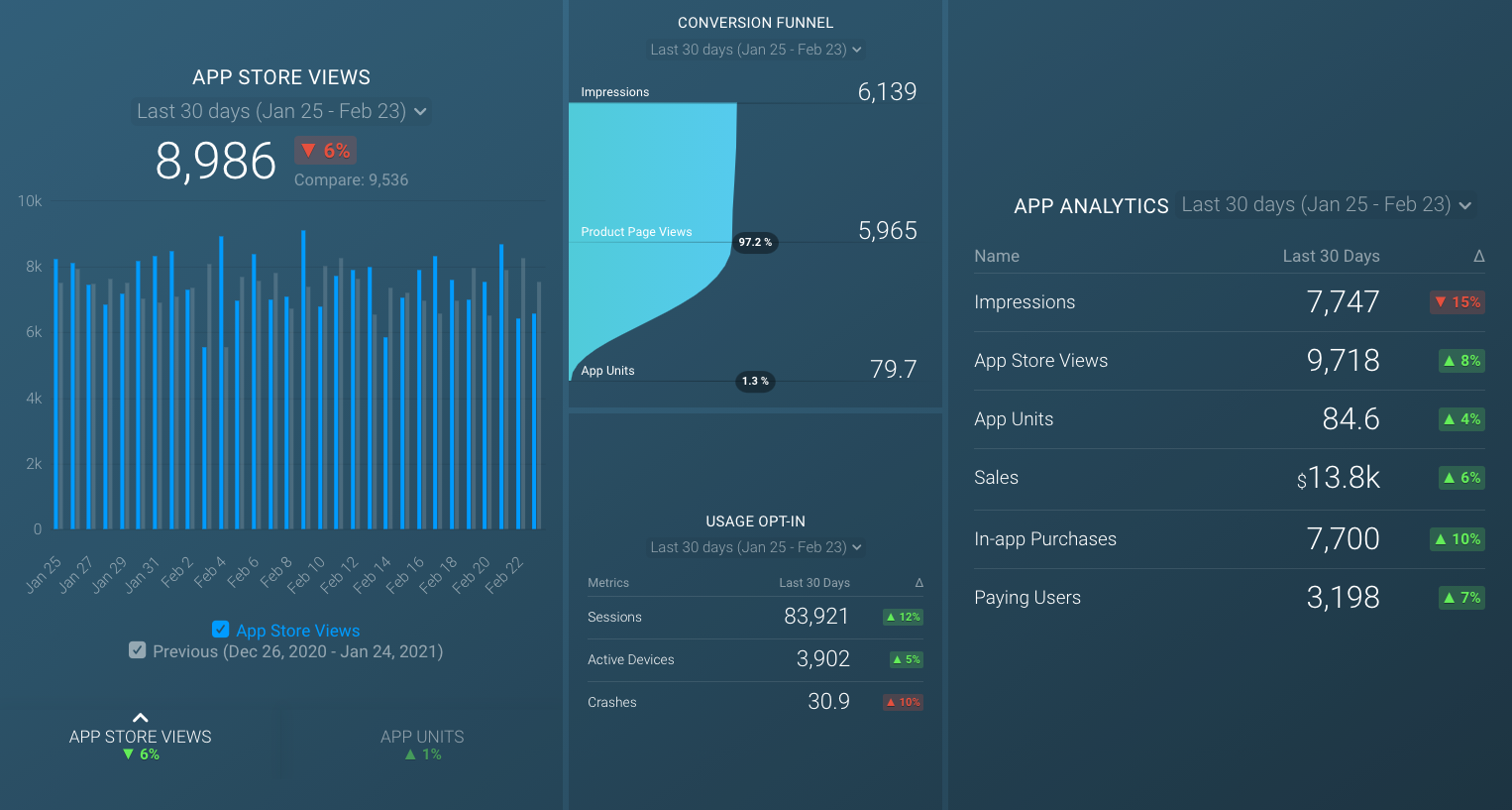This screenshot has width=1512, height=810.
Task: Open Conversion Funnel date range dropdown
Action: (755, 50)
